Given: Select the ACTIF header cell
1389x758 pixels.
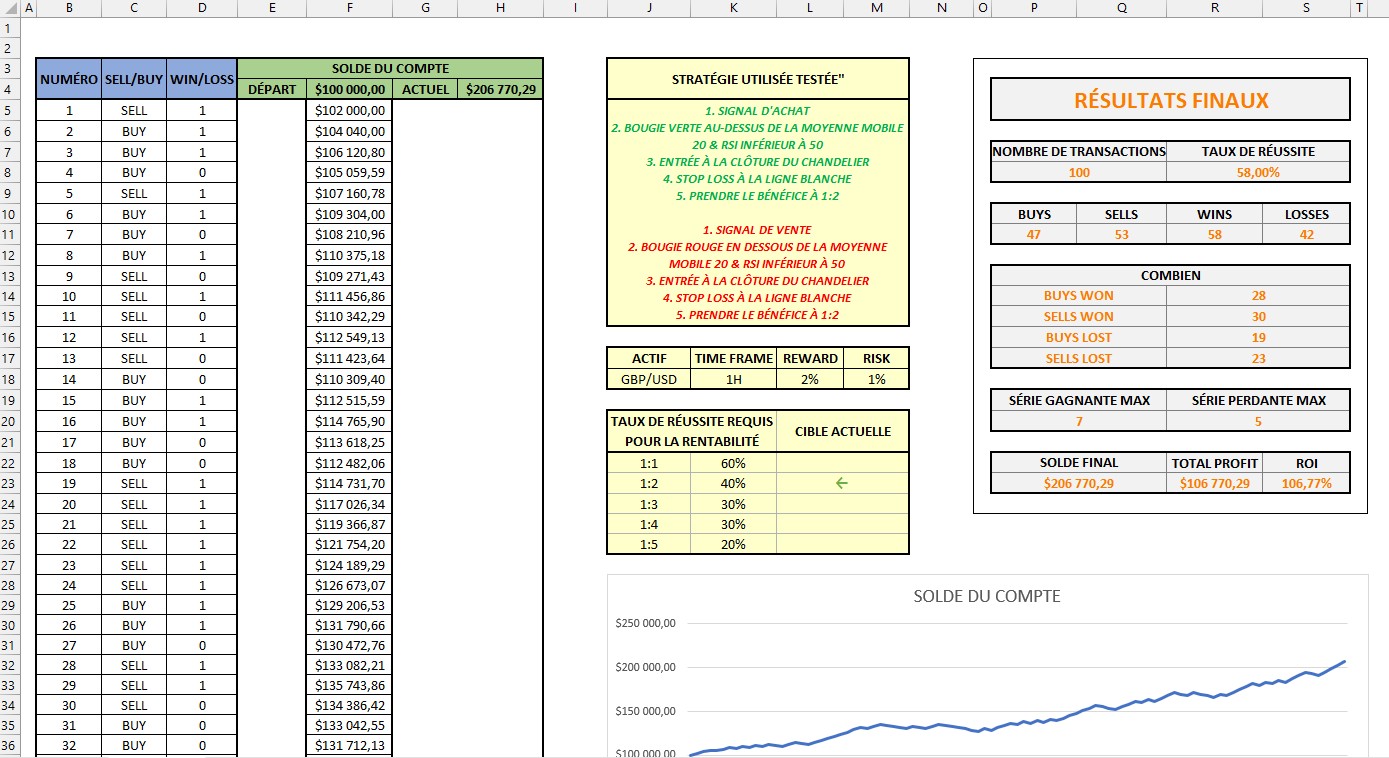Looking at the screenshot, I should click(x=649, y=358).
